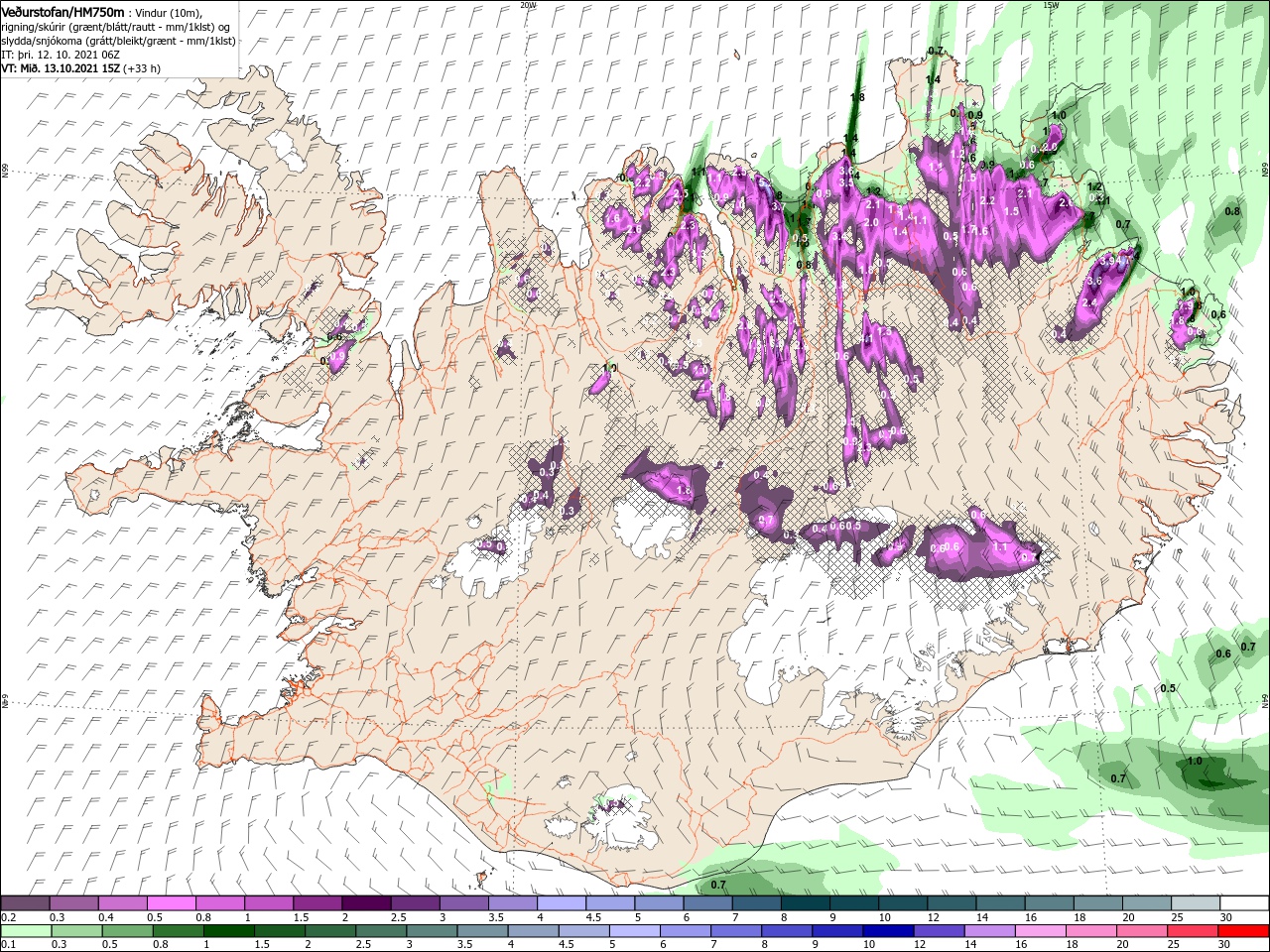The height and width of the screenshot is (952, 1270).
Task: Click the upper-row legend swatch labeled 0.2
Action: click(25, 903)
